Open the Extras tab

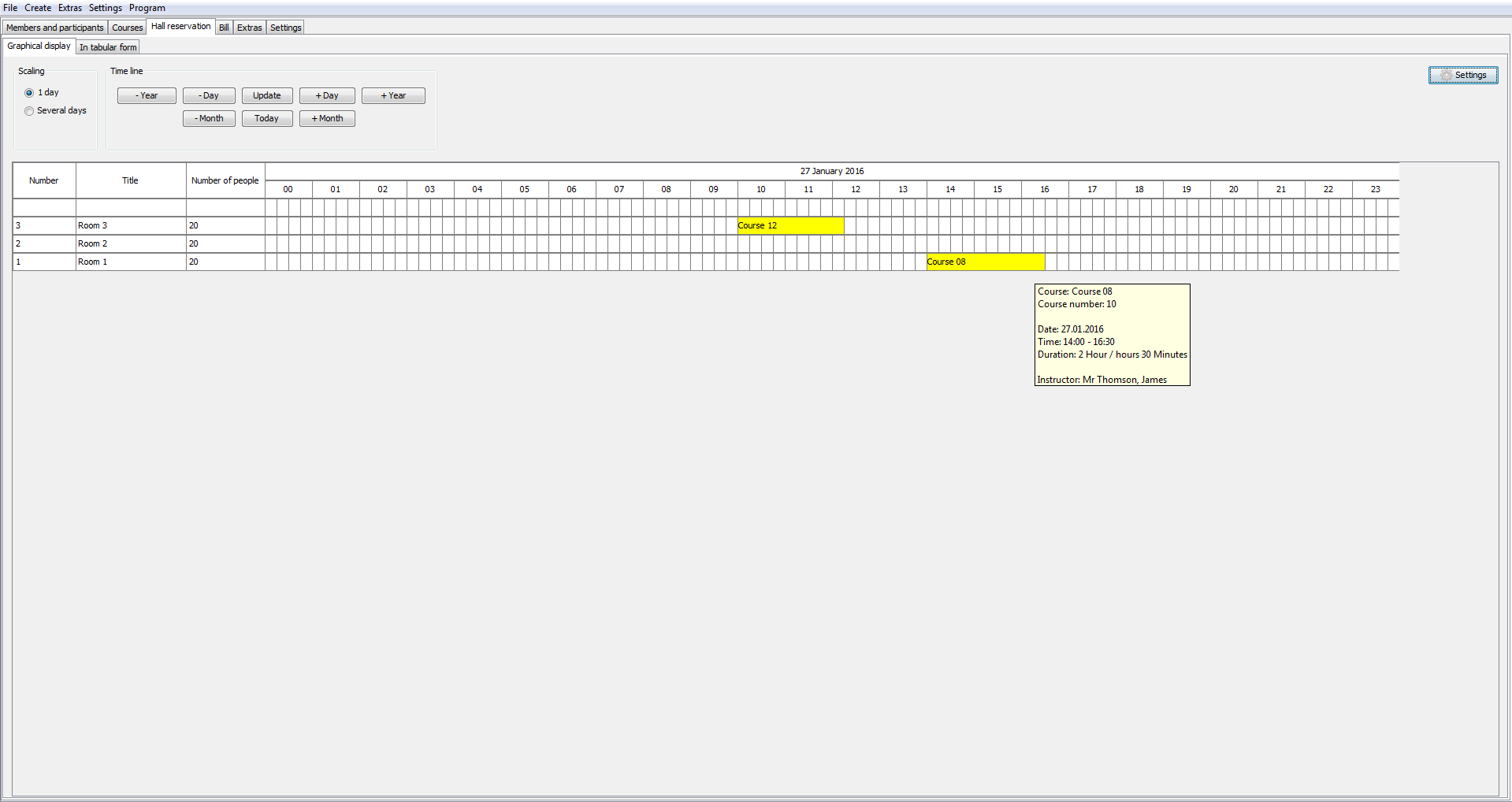coord(250,28)
